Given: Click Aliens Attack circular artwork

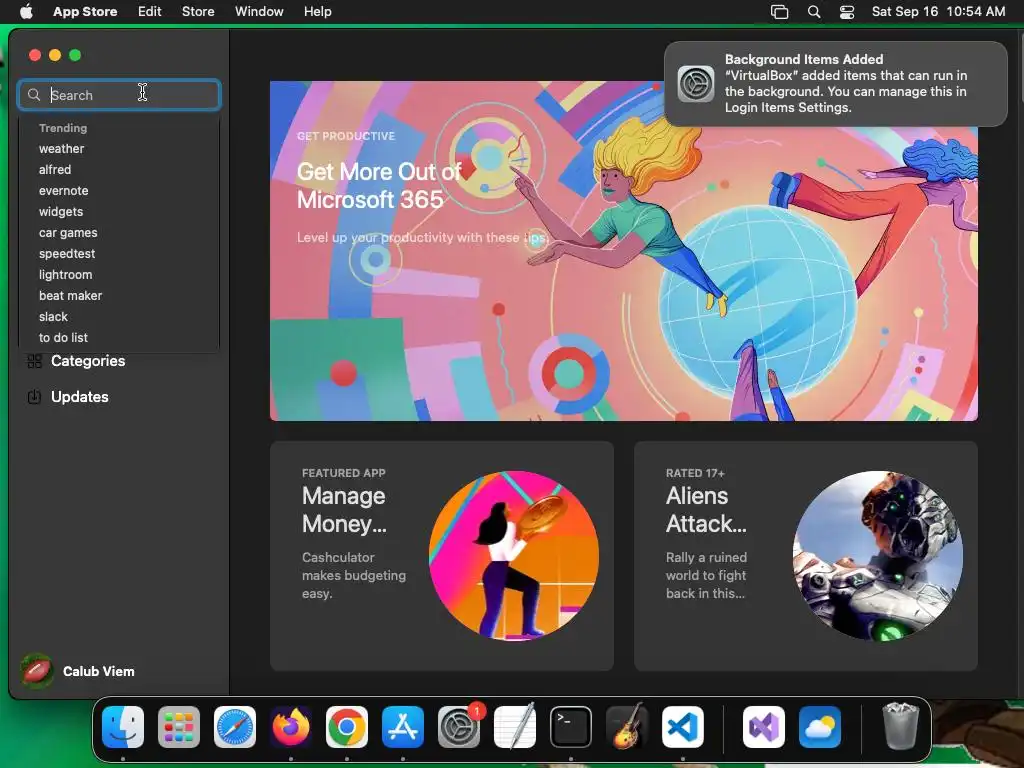Looking at the screenshot, I should [x=878, y=556].
